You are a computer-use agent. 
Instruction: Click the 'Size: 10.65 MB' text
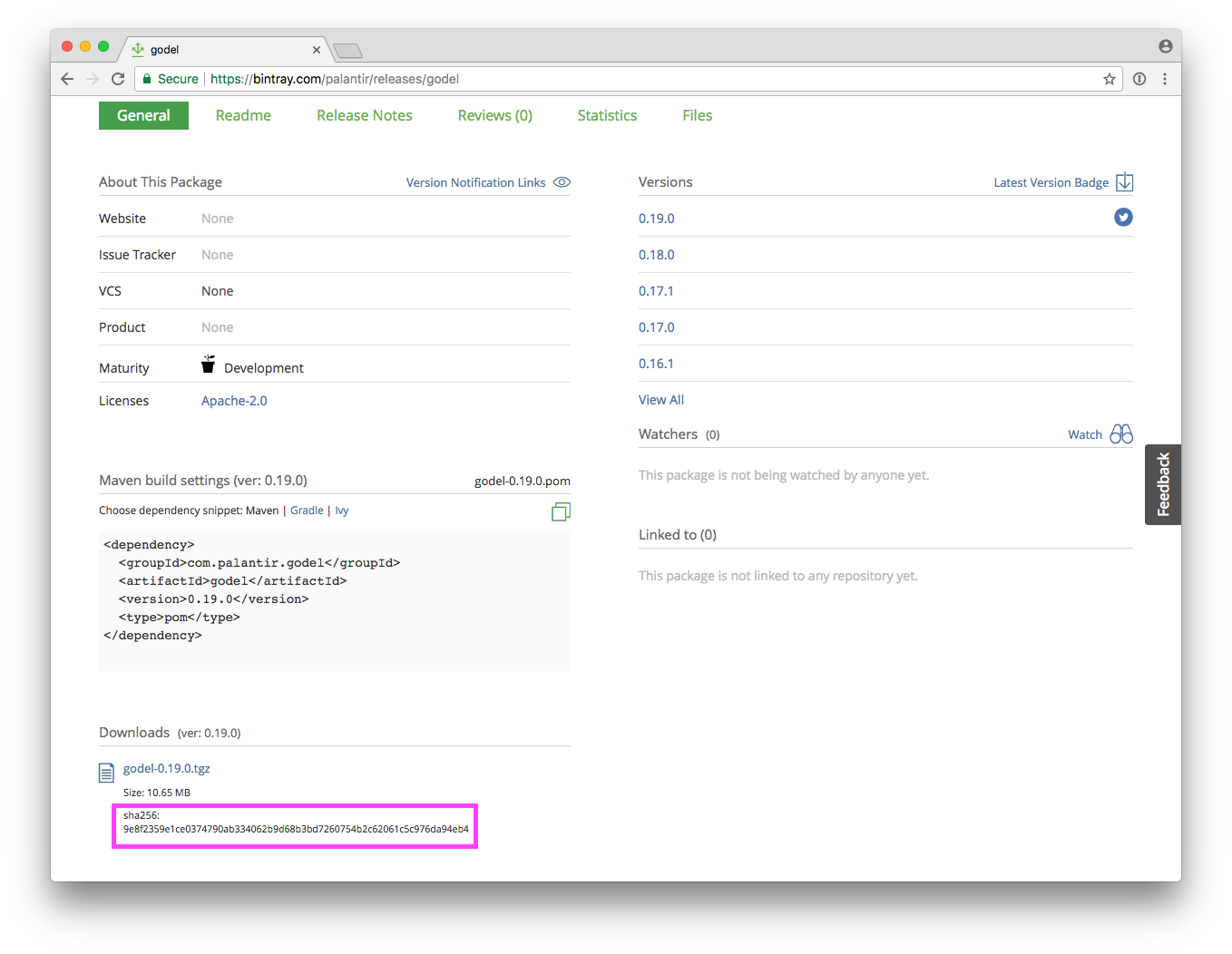pos(157,793)
